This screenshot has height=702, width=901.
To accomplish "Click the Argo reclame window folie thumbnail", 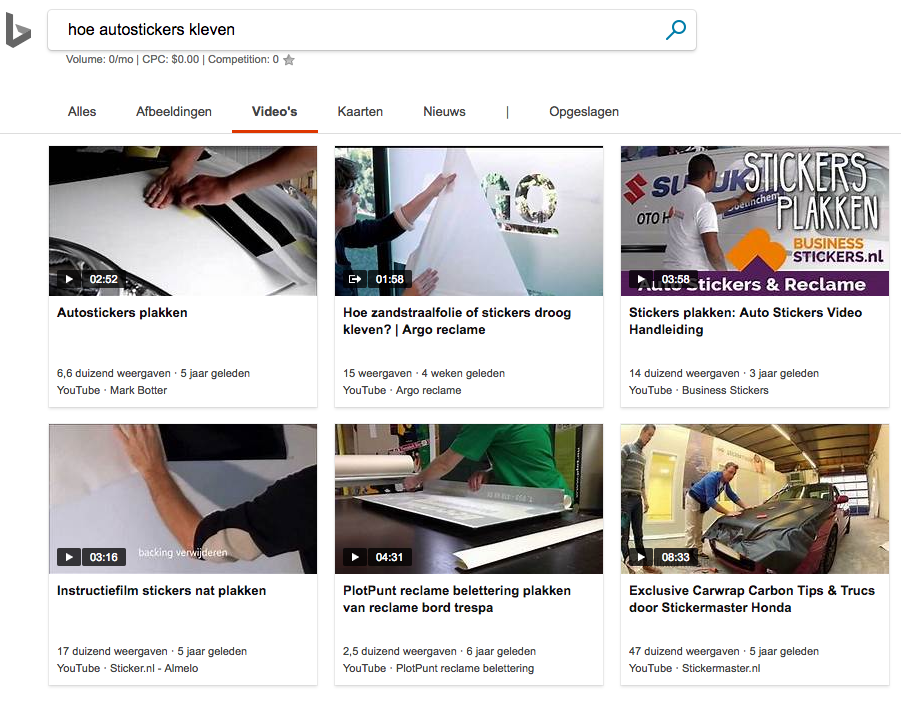I will pos(469,221).
